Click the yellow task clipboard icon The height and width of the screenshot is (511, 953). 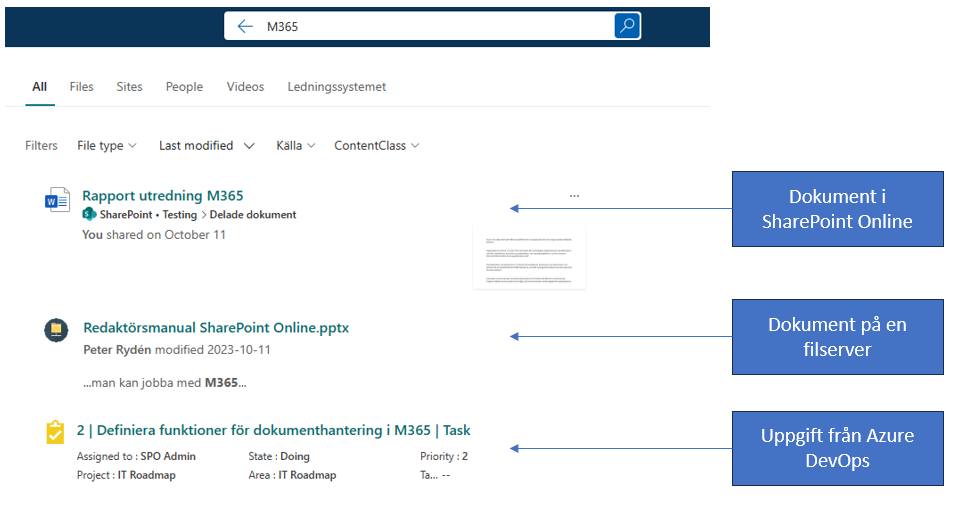pos(55,432)
